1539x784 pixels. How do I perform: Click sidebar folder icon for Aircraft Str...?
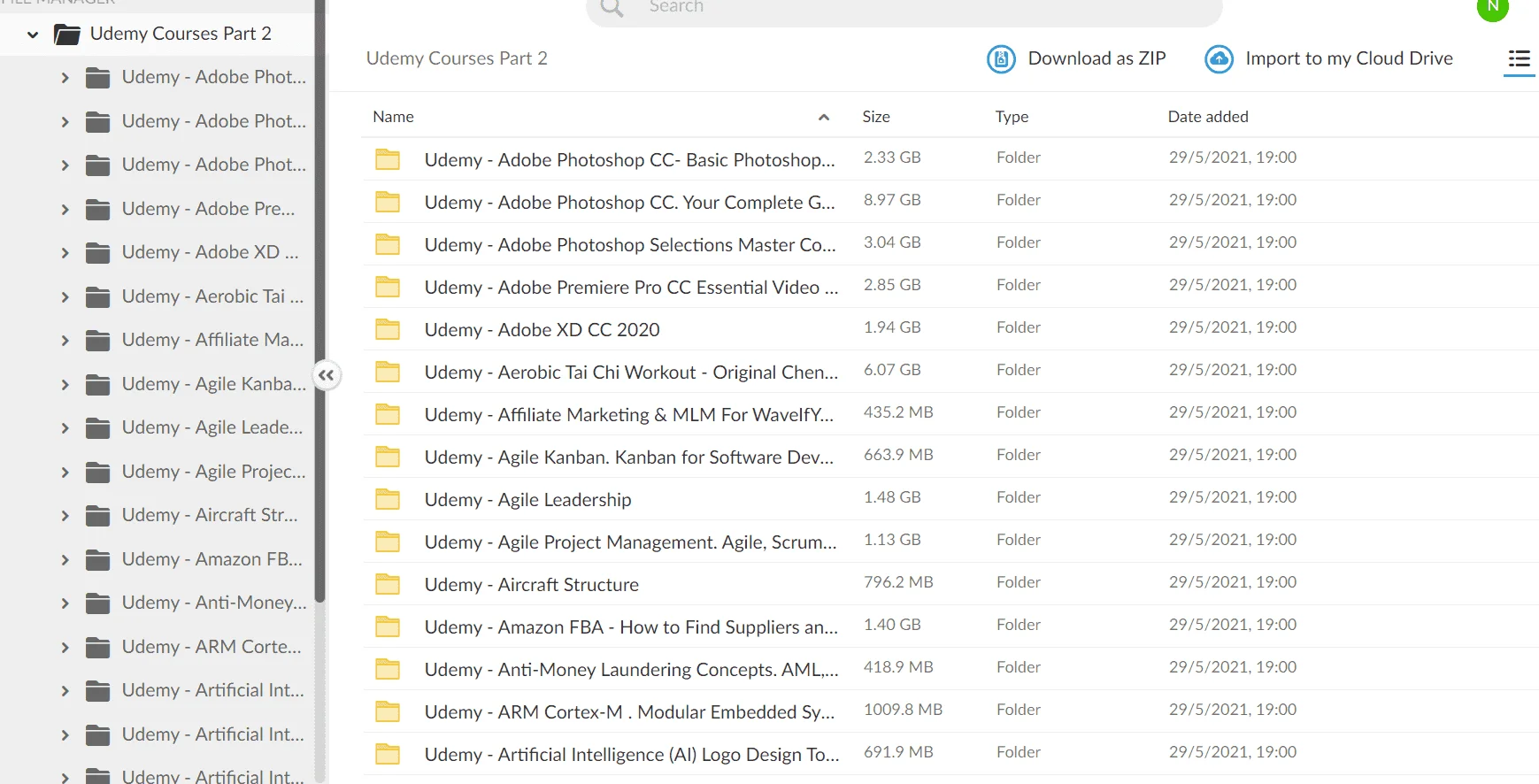(97, 516)
